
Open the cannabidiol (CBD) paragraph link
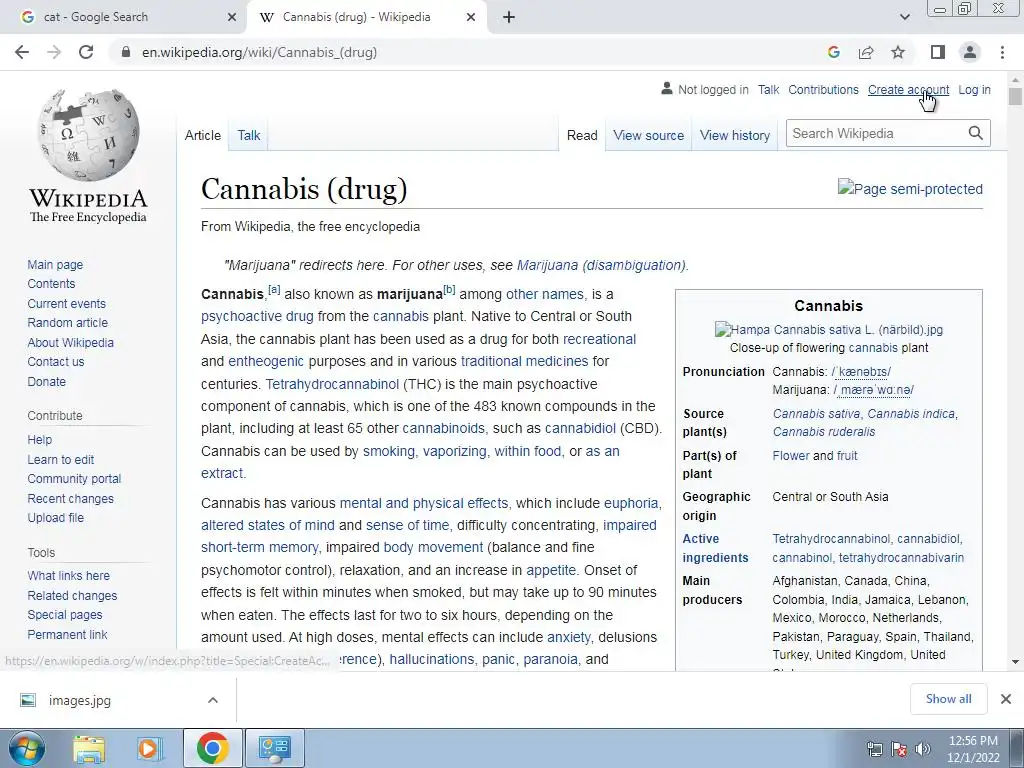click(580, 428)
